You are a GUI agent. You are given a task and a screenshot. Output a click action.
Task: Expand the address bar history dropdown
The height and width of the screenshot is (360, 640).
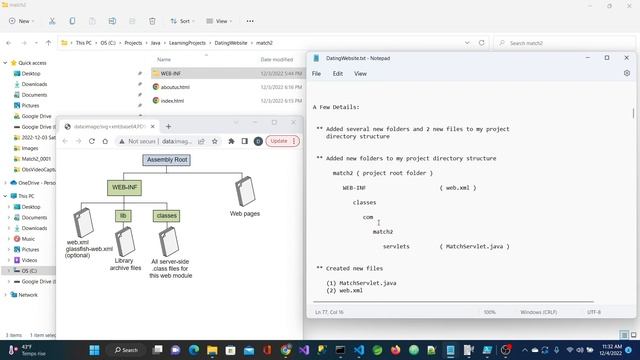467,43
